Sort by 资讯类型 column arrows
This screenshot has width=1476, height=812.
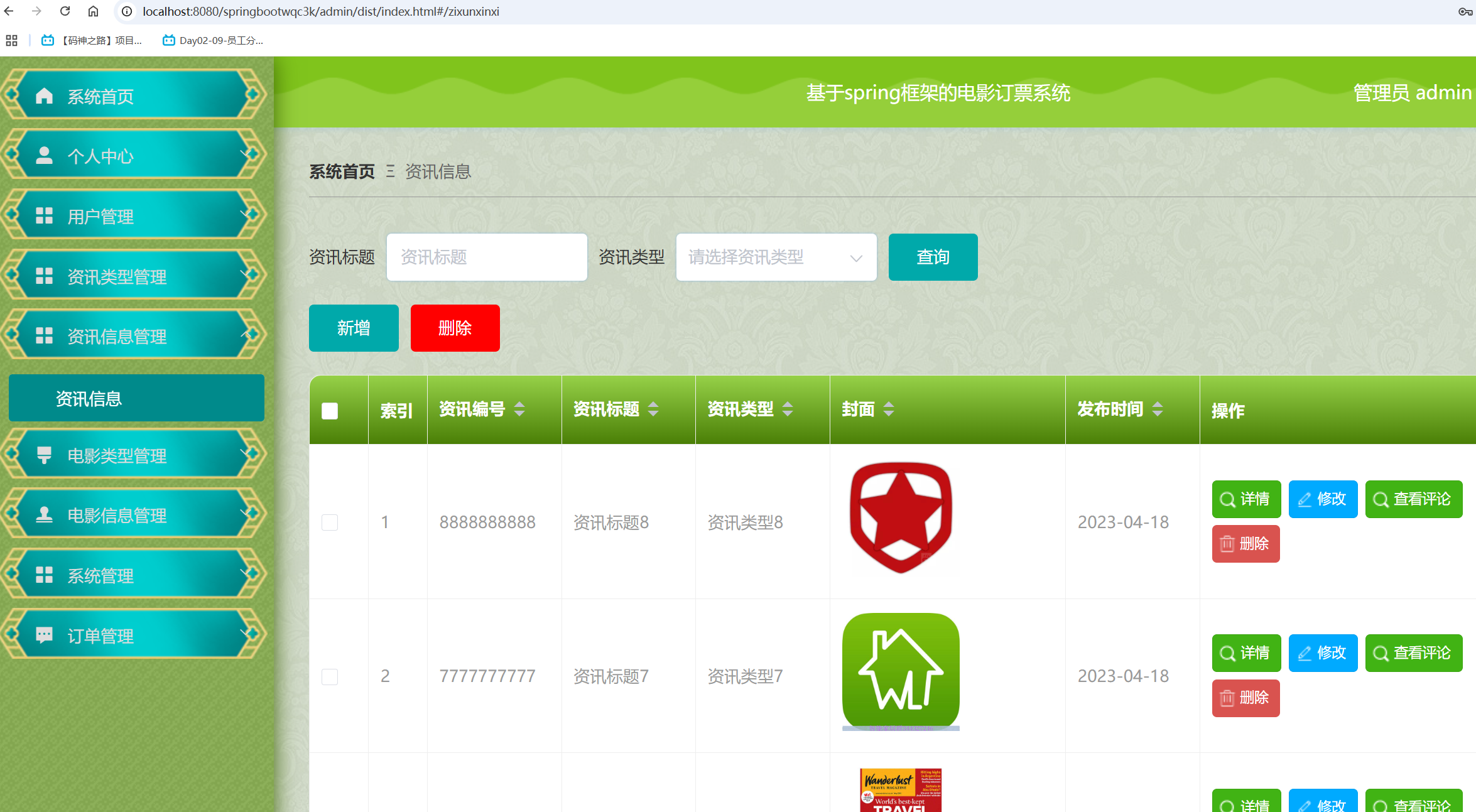coord(788,409)
